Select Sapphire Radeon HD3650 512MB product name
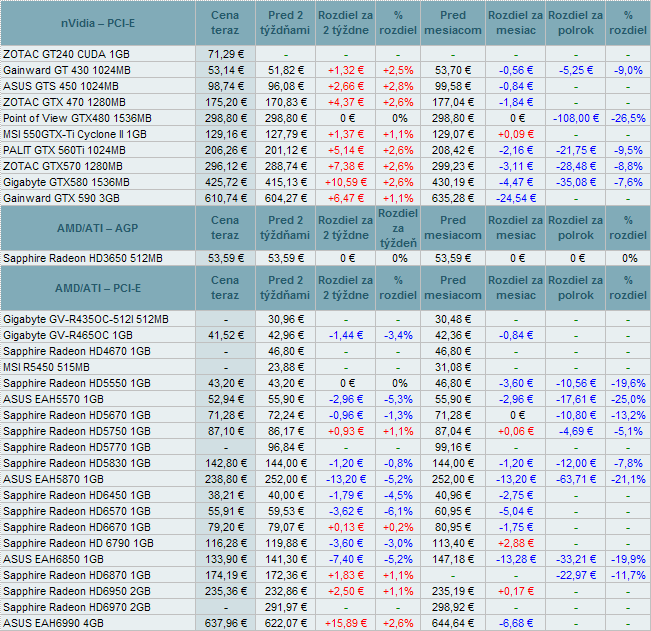Viewport: 651px width, 631px height. (83, 258)
